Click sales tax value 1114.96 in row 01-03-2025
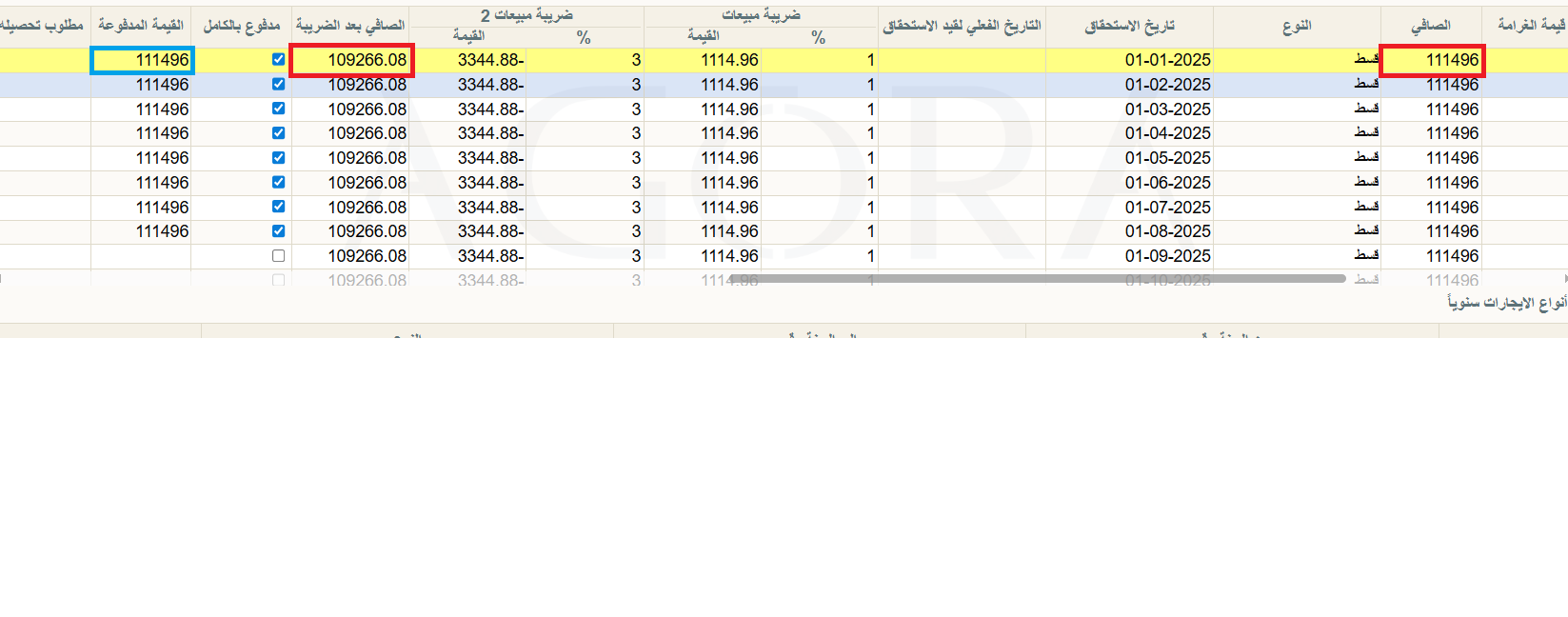Viewport: 1568px width, 617px height. point(703,109)
